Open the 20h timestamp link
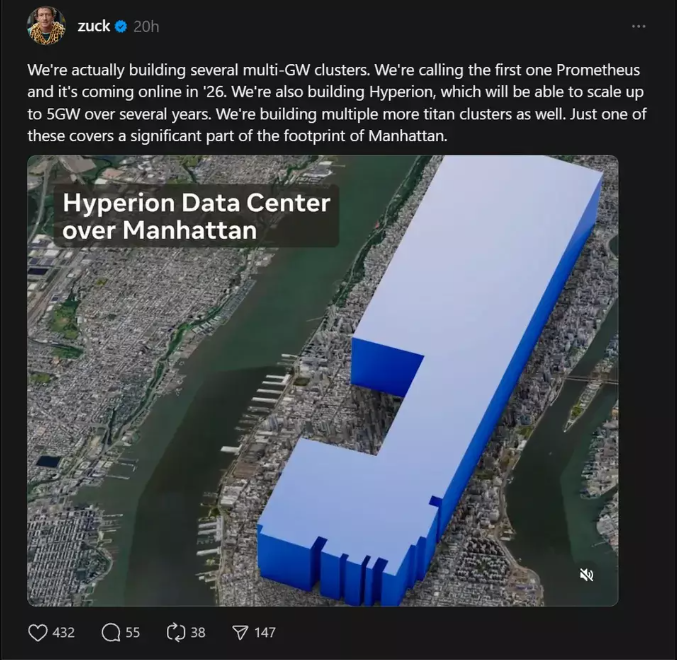 (x=146, y=27)
